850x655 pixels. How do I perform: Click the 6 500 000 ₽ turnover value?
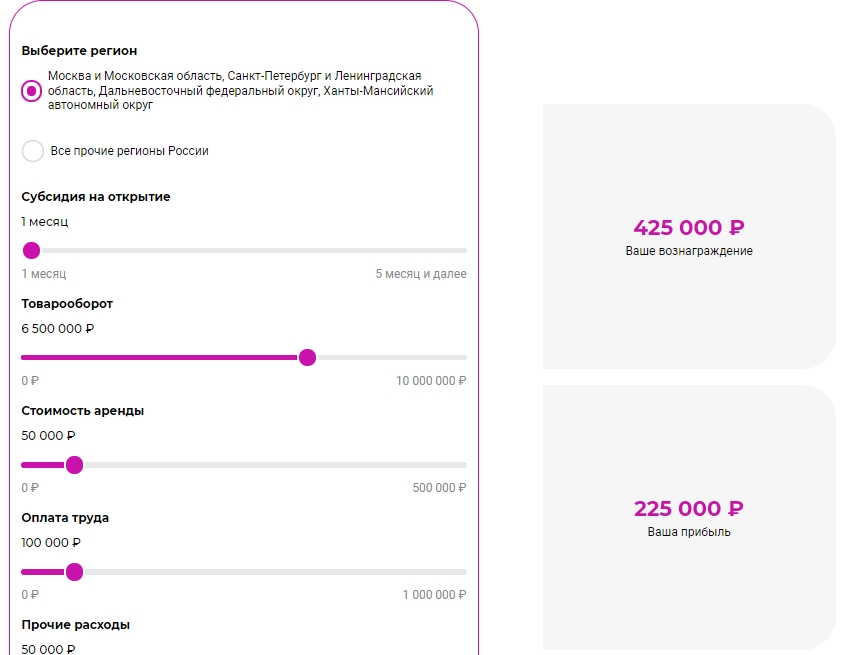point(57,329)
